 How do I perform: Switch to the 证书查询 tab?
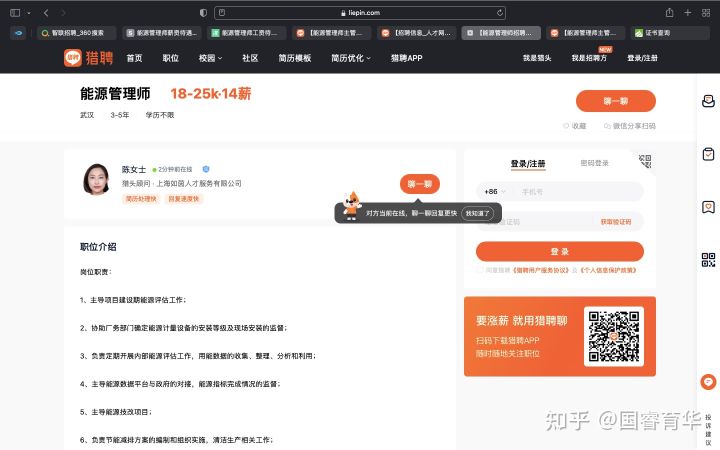point(670,33)
